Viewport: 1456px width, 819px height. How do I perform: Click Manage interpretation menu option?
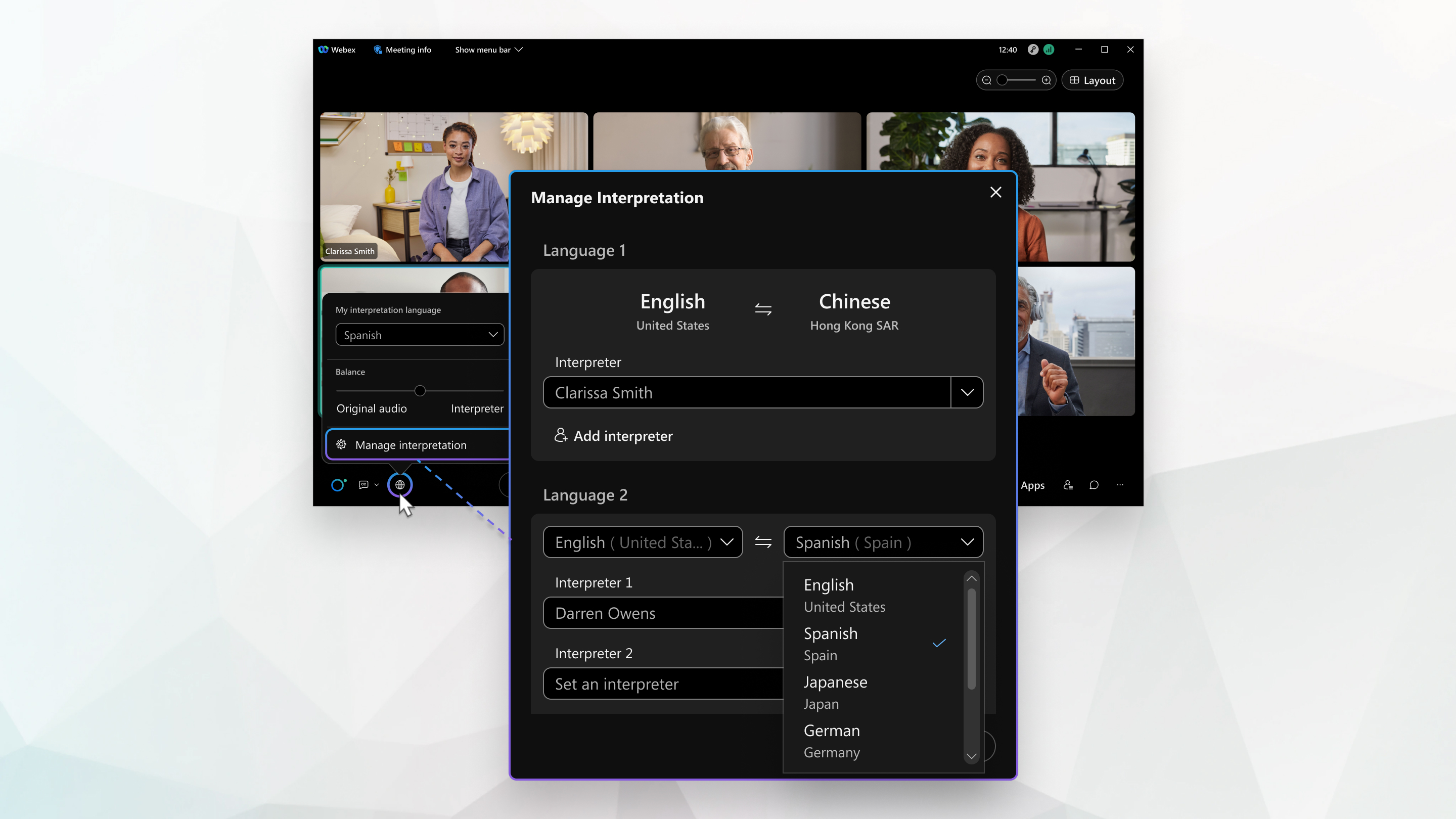[x=411, y=445]
